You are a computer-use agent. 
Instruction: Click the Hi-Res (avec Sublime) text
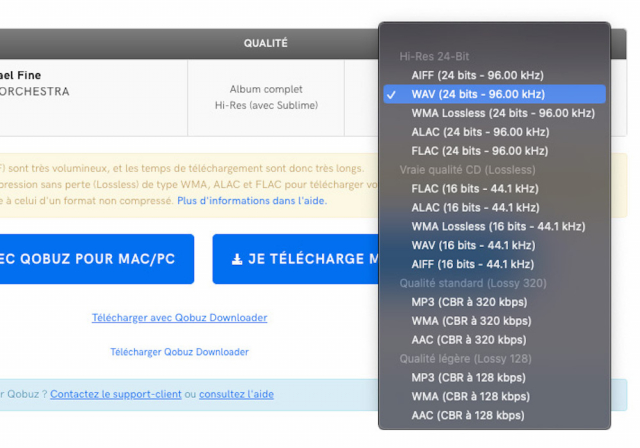pyautogui.click(x=267, y=105)
